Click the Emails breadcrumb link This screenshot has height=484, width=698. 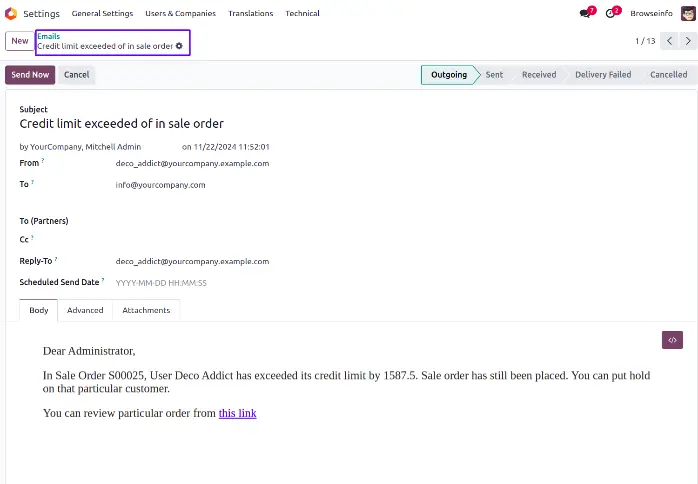tap(48, 36)
